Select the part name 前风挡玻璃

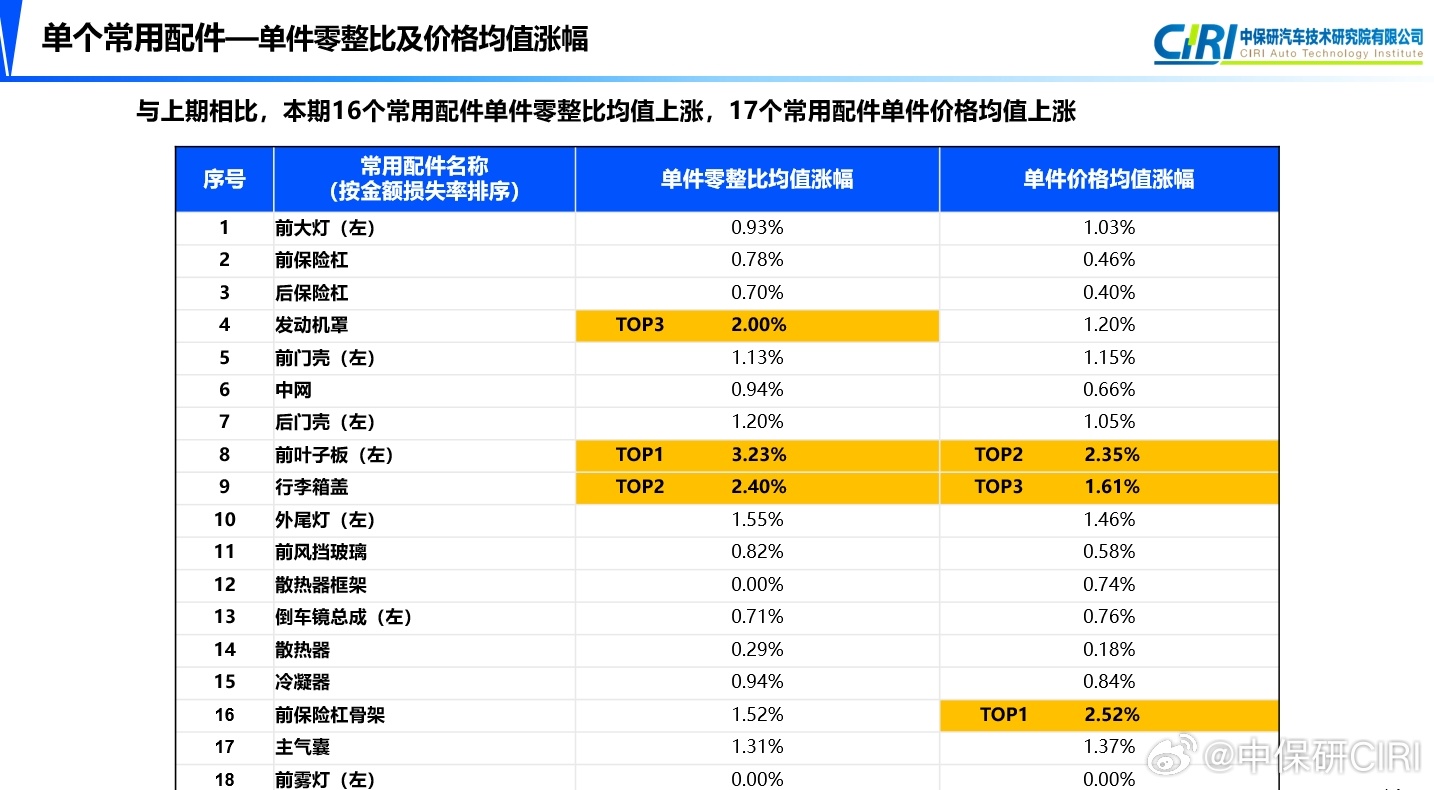point(321,552)
